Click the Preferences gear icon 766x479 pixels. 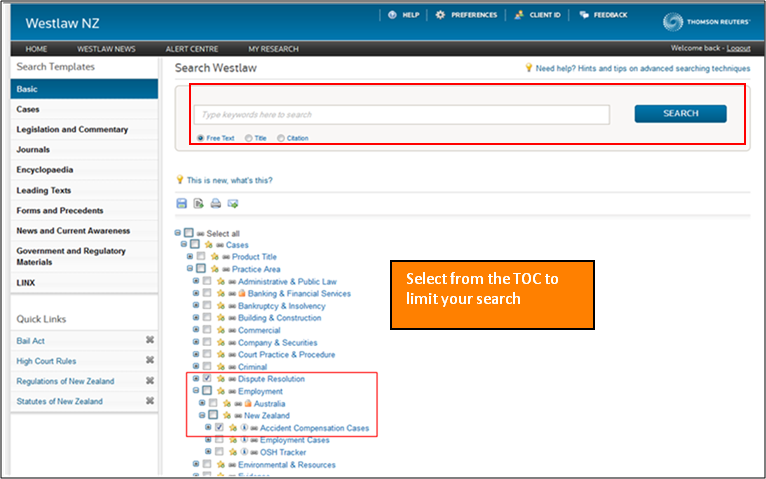[440, 15]
